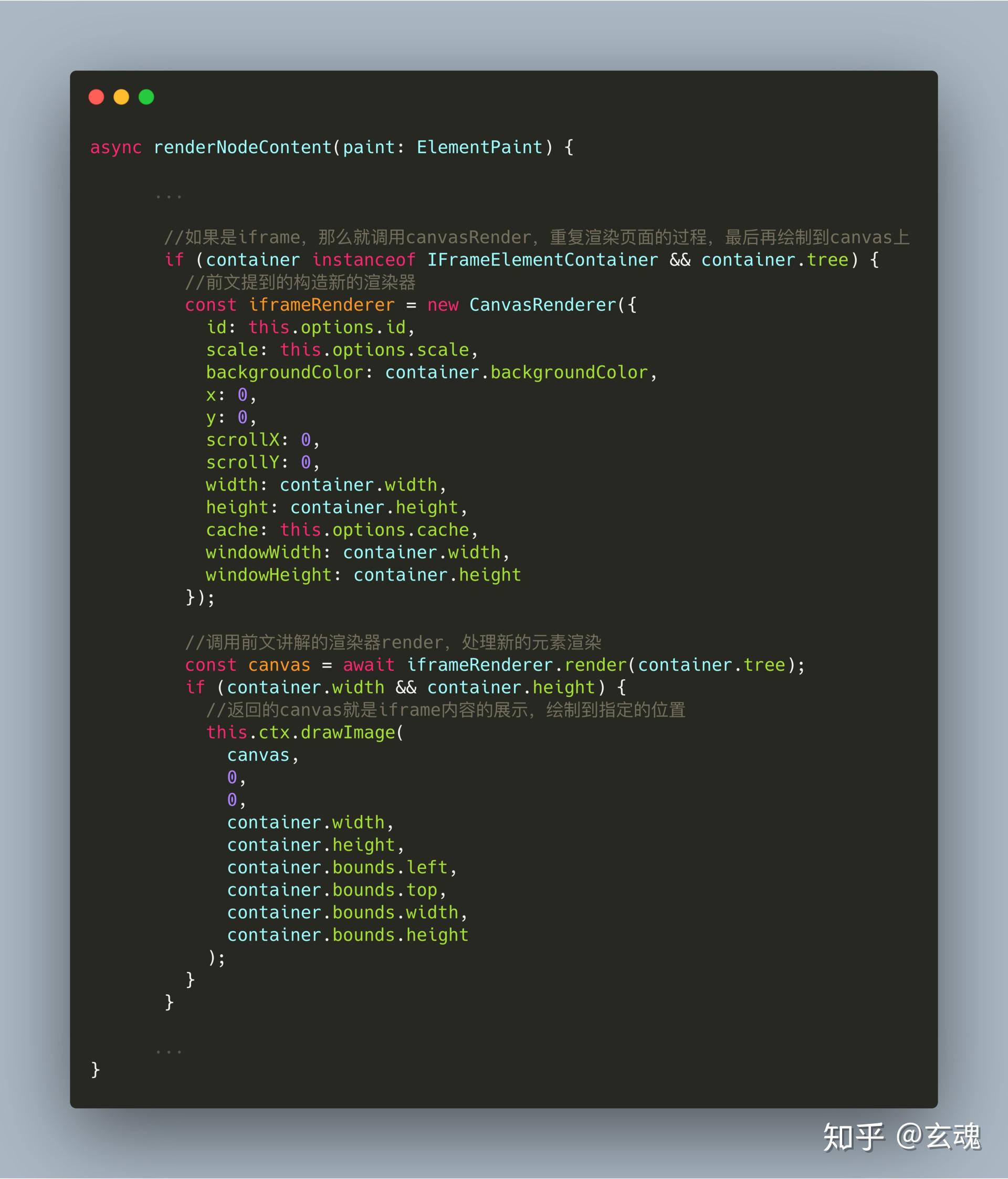
Task: Click the async keyword in pink
Action: [115, 148]
